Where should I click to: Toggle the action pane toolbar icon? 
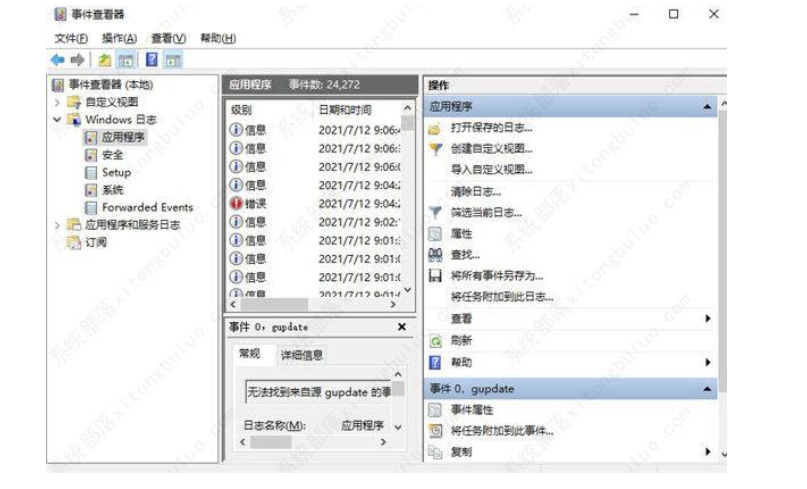click(173, 60)
